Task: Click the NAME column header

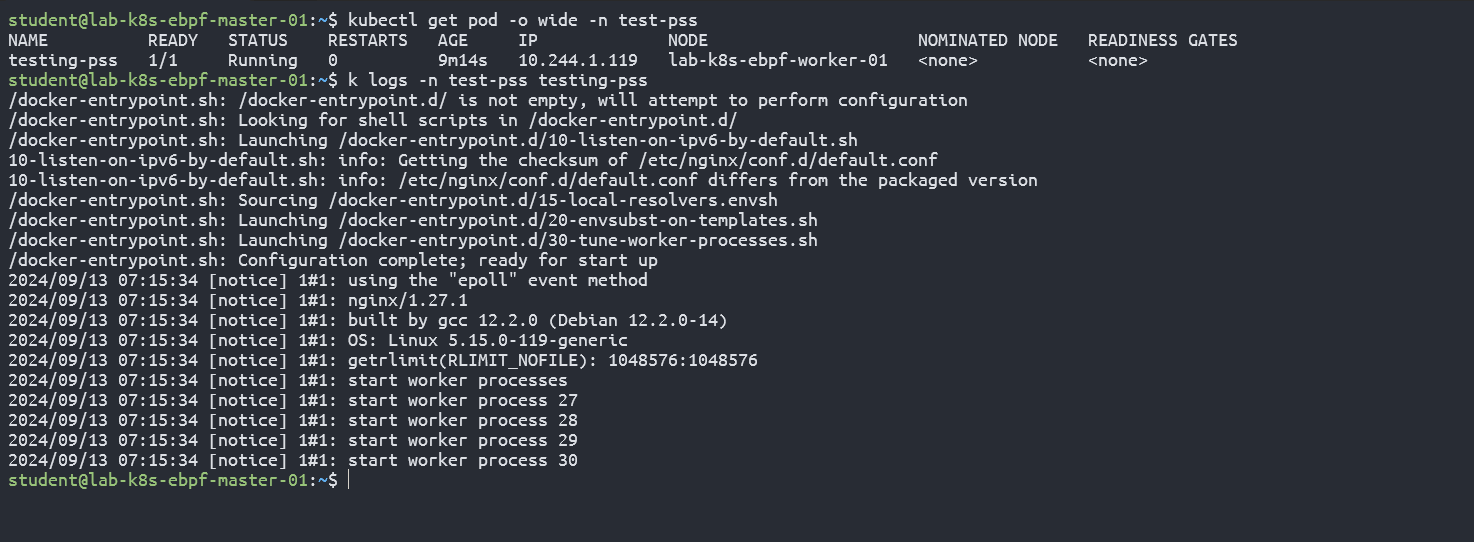Action: [28, 41]
